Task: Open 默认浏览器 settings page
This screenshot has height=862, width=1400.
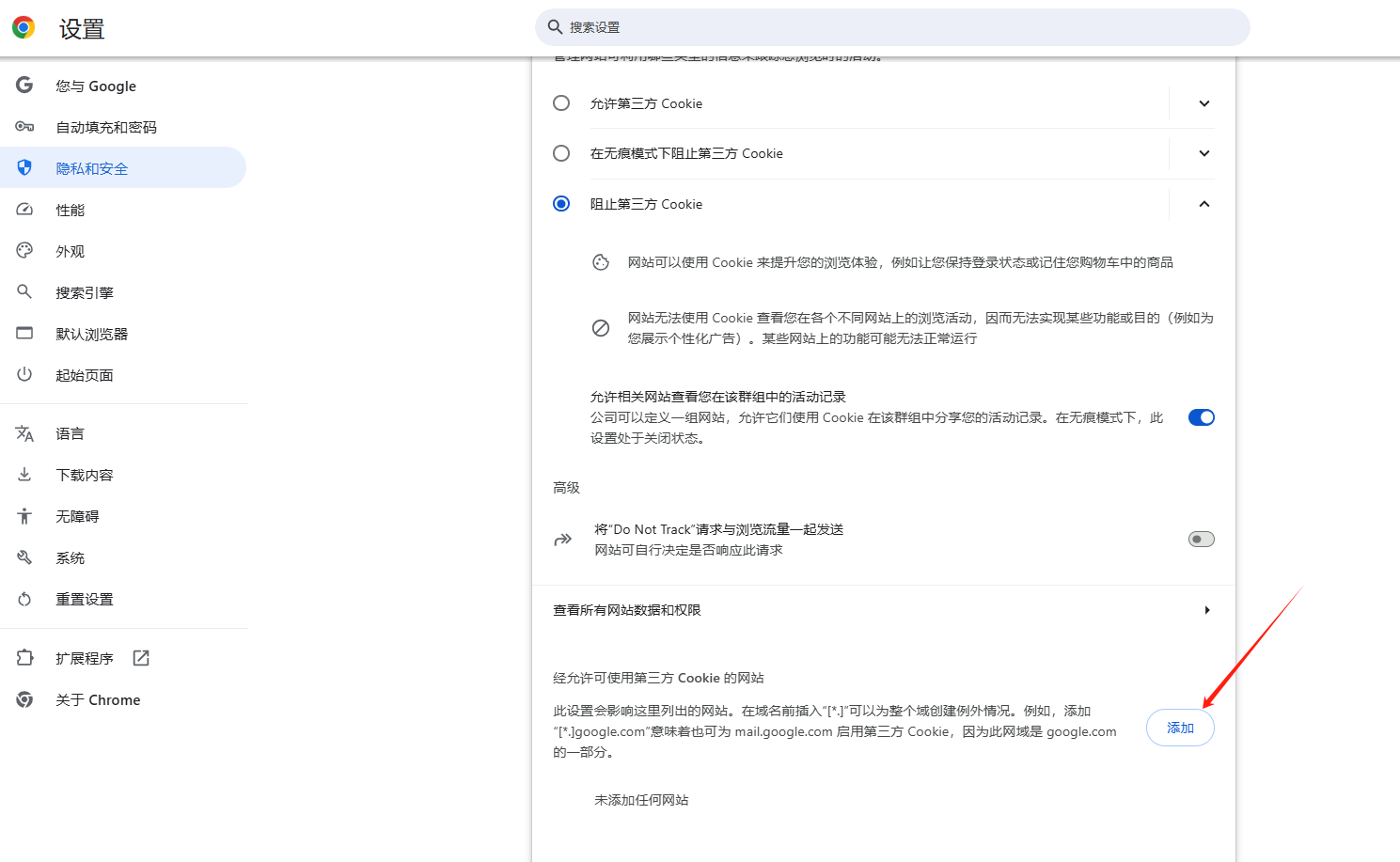Action: 123,334
